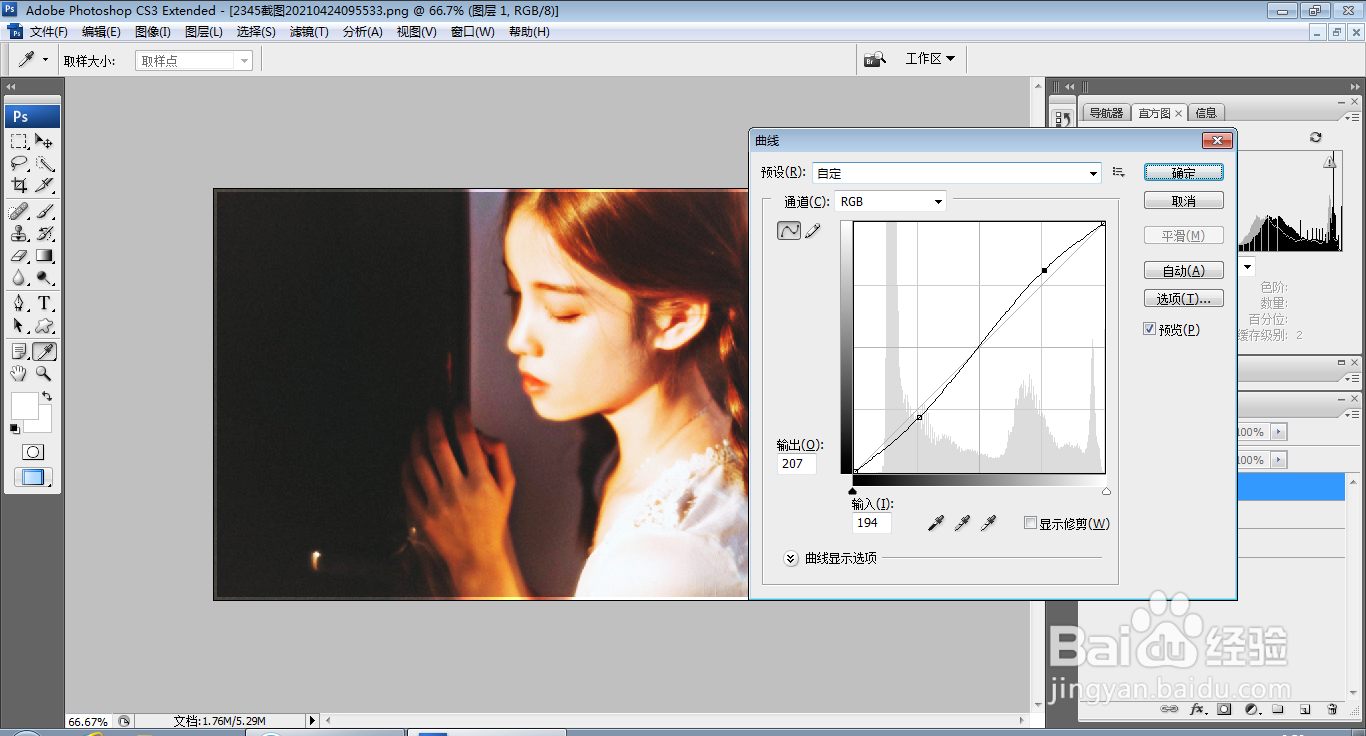Click the histogram cached data warning icon
1366x736 pixels.
[x=1329, y=162]
